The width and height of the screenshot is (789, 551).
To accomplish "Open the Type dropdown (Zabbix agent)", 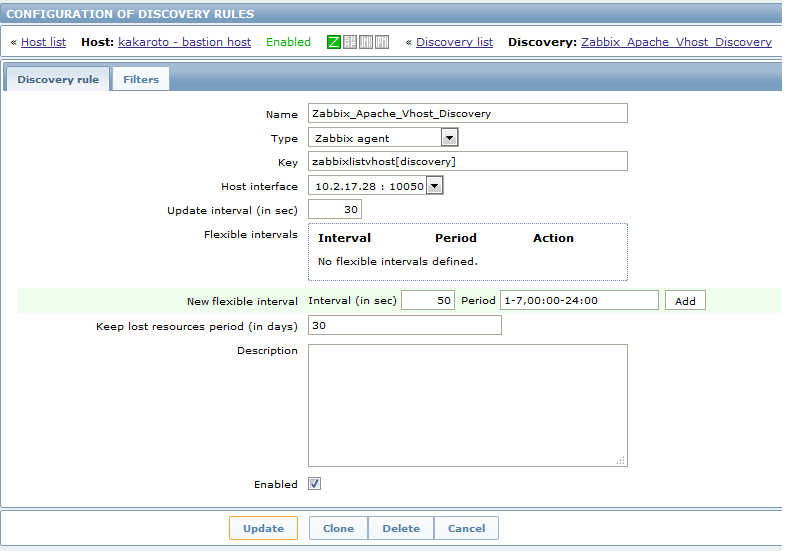I will coord(383,137).
